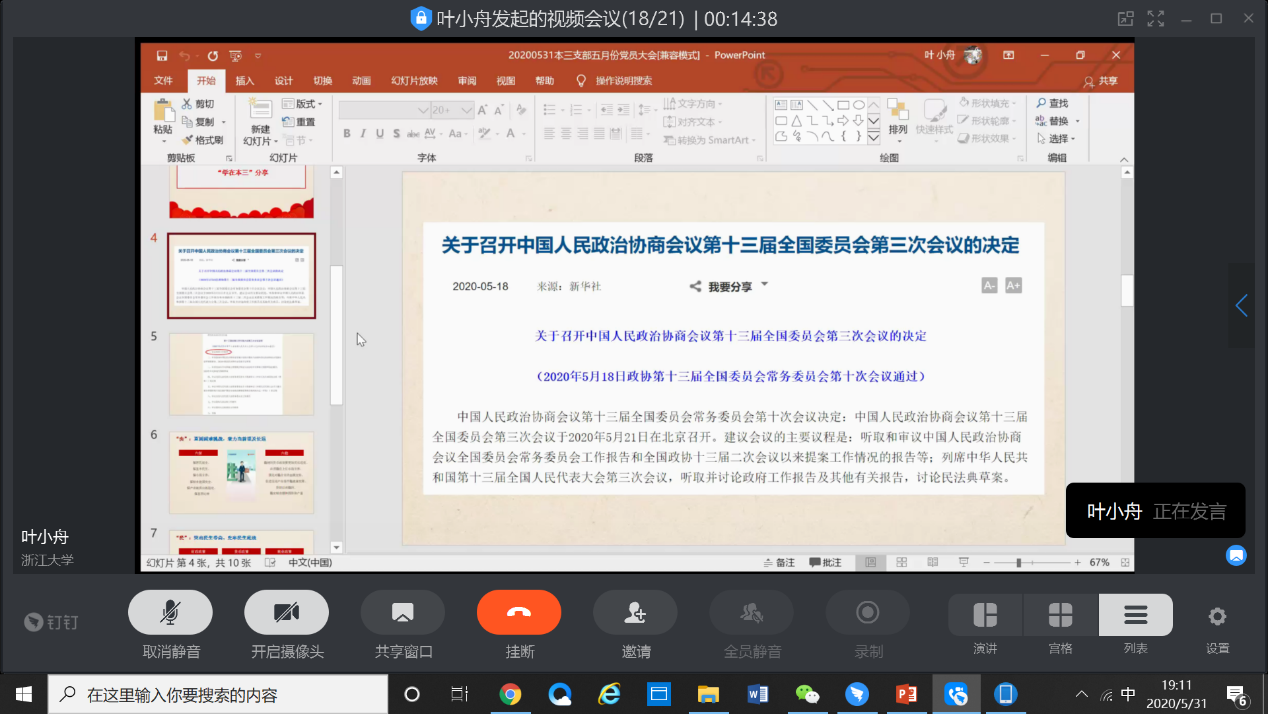Open the 设计 ribbon tab
This screenshot has height=714, width=1268.
point(283,81)
